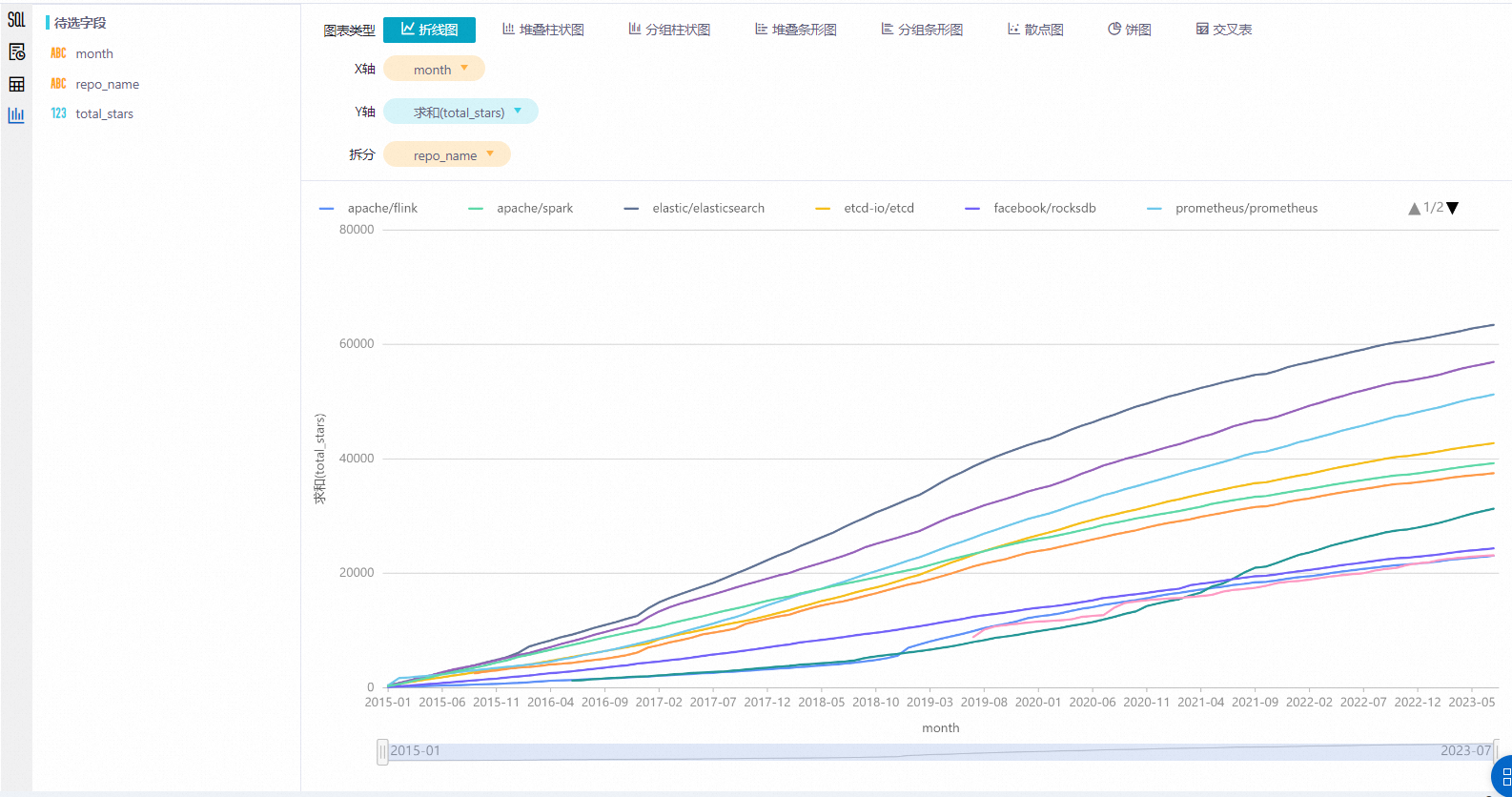Screen dimensions: 1512x797
Task: Click the ABC type icon beside repo_name
Action: point(59,84)
